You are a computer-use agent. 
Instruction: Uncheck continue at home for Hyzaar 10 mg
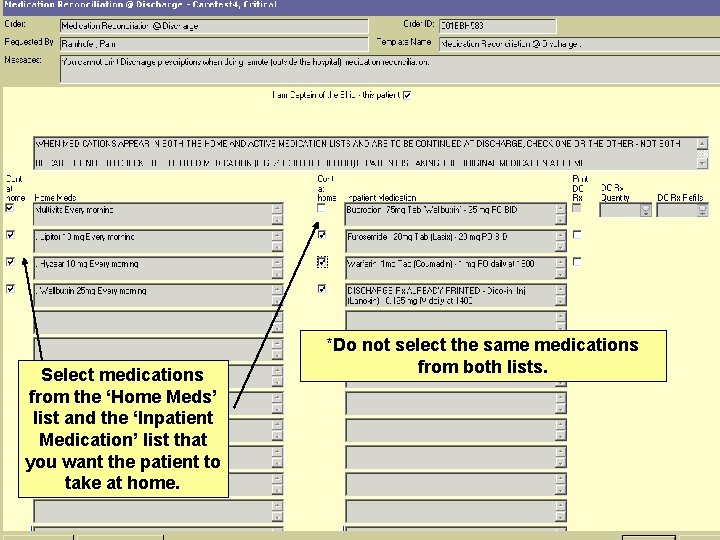pyautogui.click(x=10, y=262)
